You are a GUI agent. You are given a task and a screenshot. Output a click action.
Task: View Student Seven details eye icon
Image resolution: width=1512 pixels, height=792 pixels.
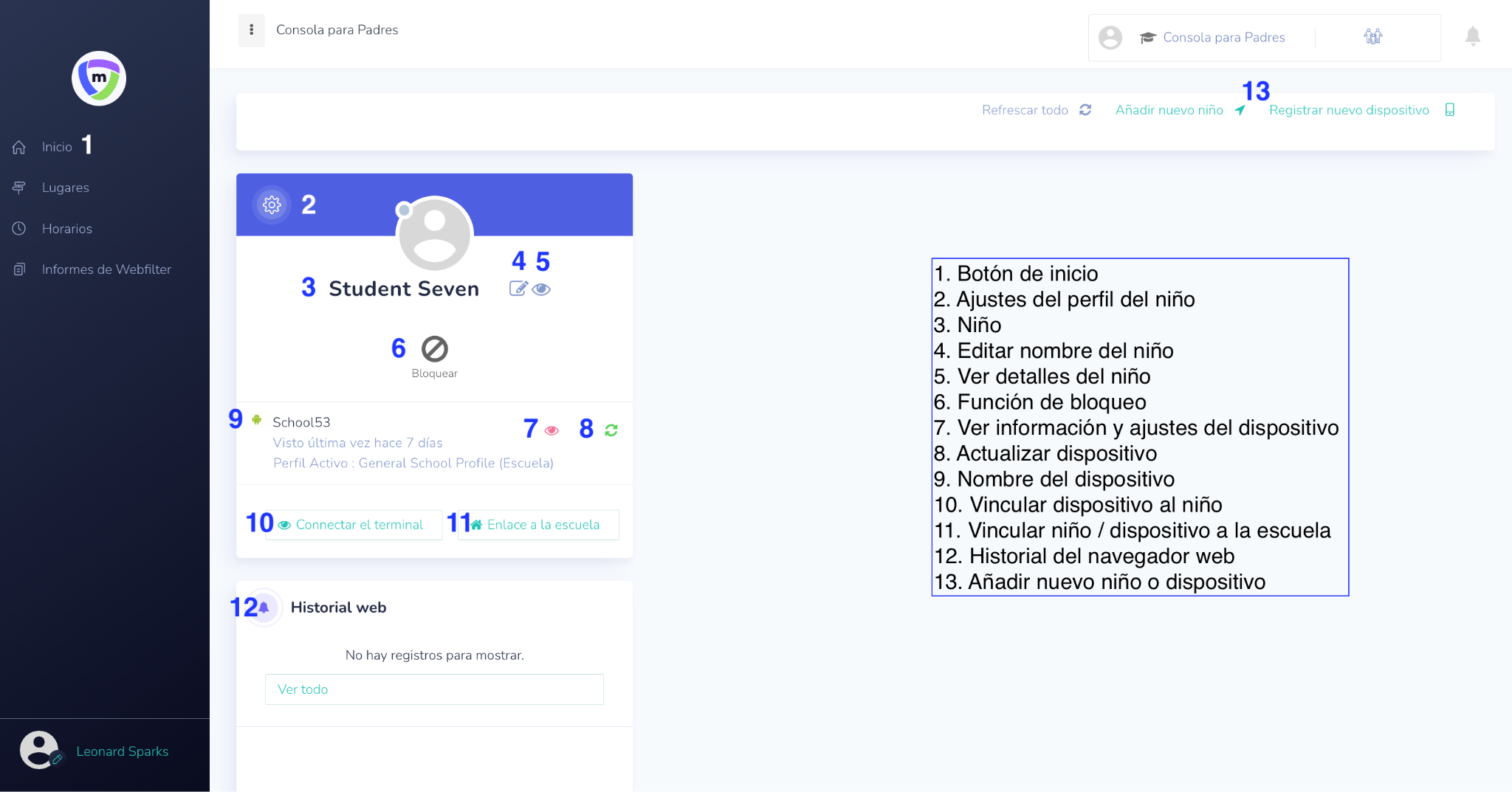542,289
